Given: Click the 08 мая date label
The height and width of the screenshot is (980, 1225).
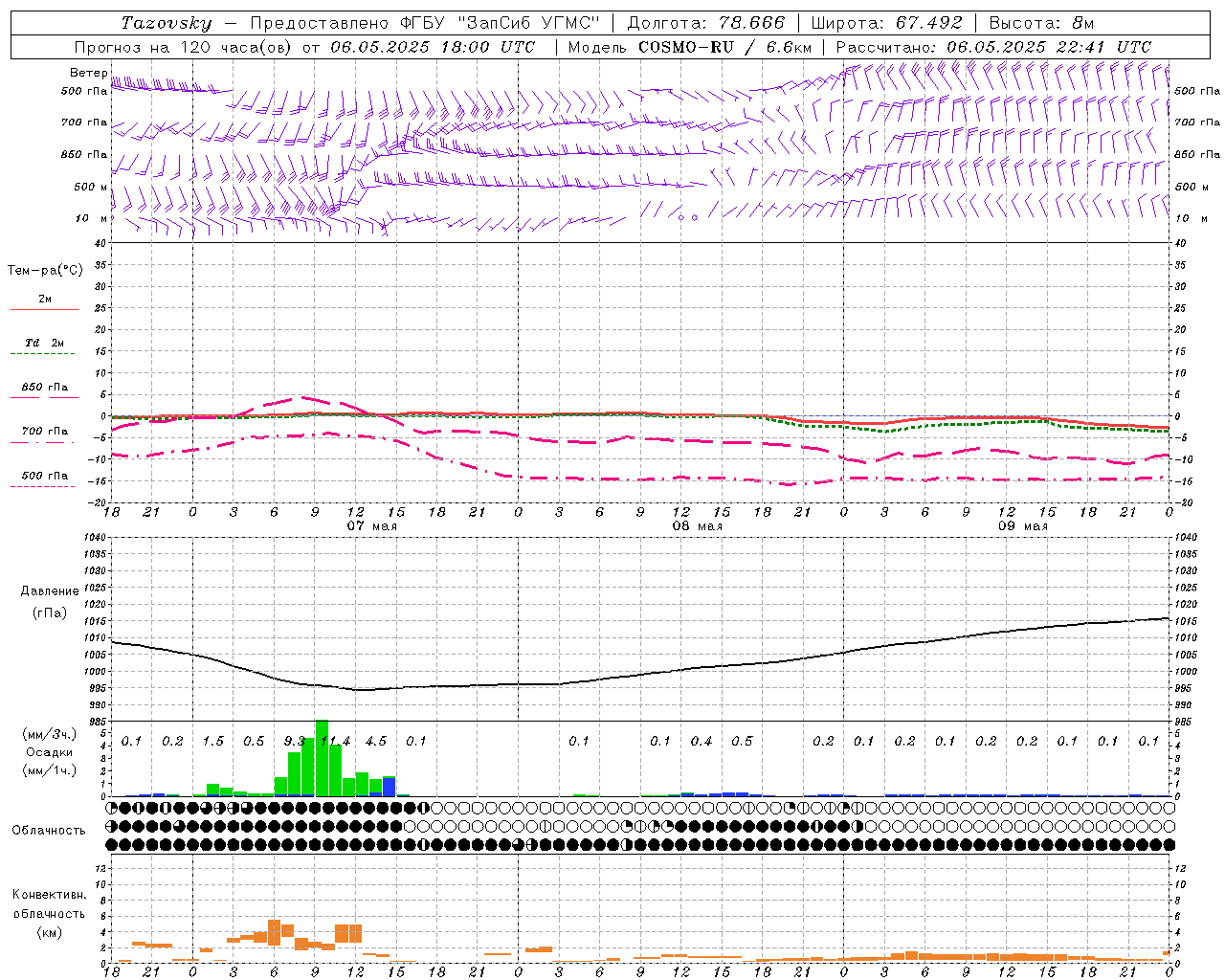Looking at the screenshot, I should (697, 526).
